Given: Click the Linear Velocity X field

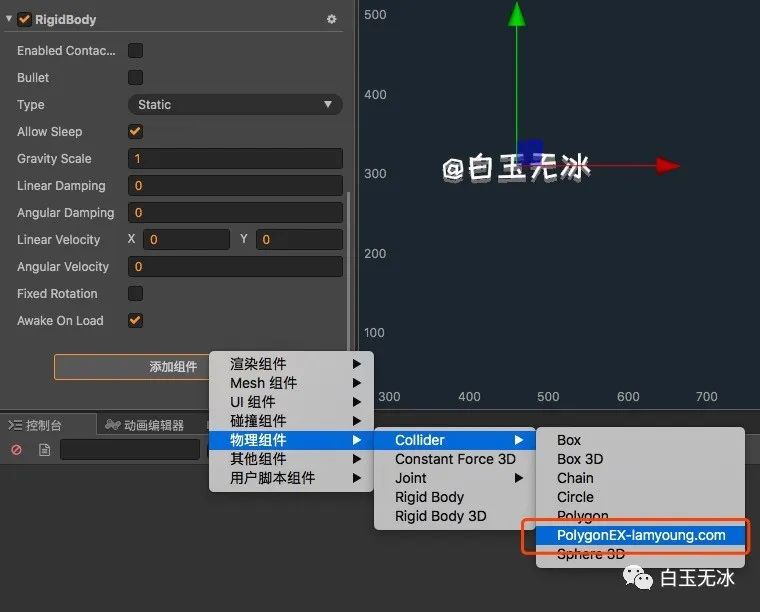Looking at the screenshot, I should [187, 239].
